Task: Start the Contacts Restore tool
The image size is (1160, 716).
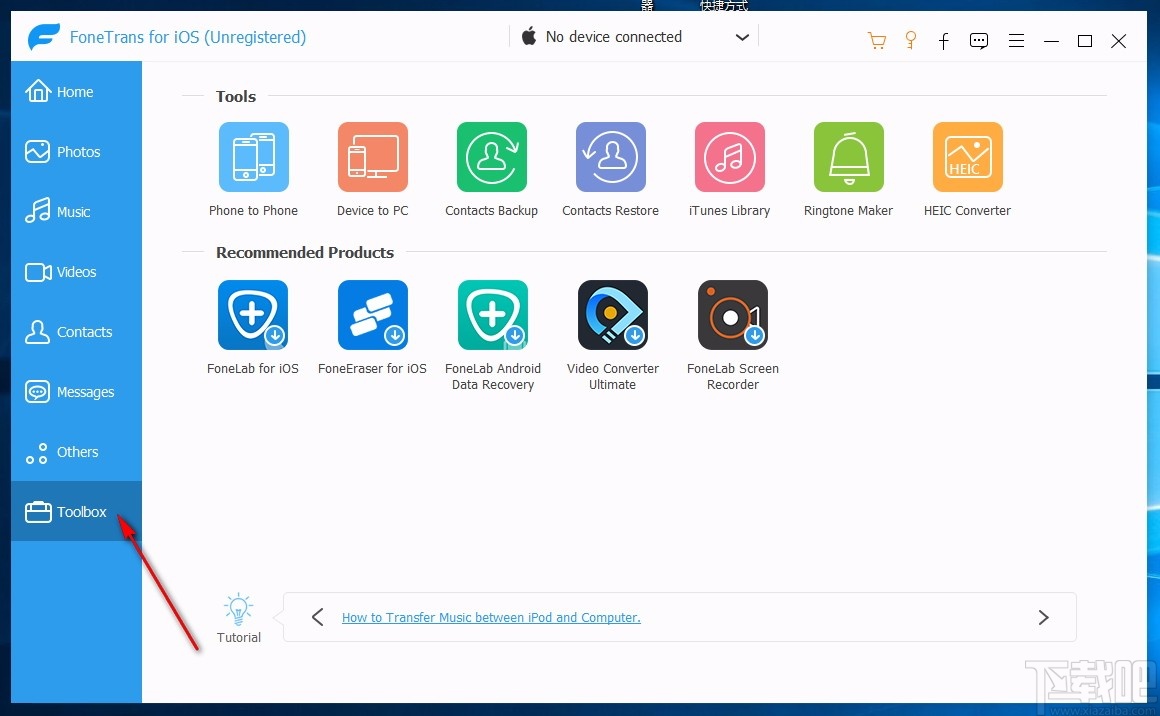Action: [x=610, y=156]
